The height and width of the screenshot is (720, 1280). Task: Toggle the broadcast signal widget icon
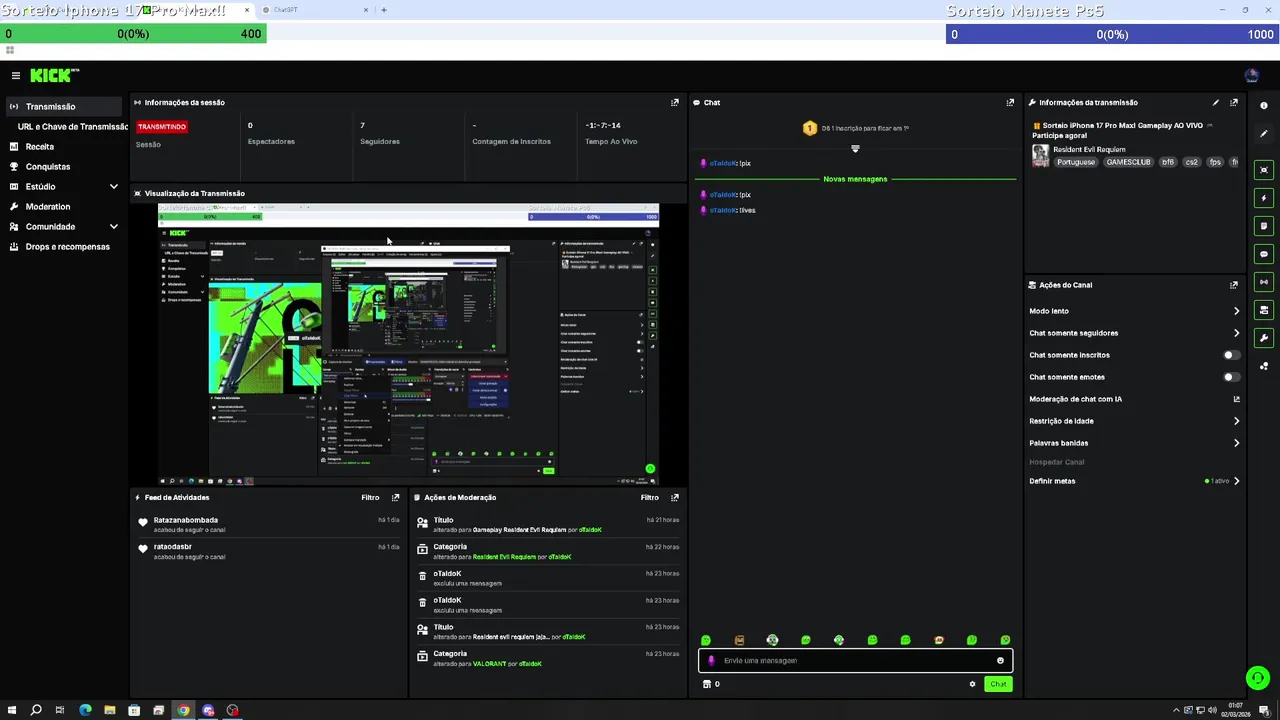click(x=1264, y=282)
